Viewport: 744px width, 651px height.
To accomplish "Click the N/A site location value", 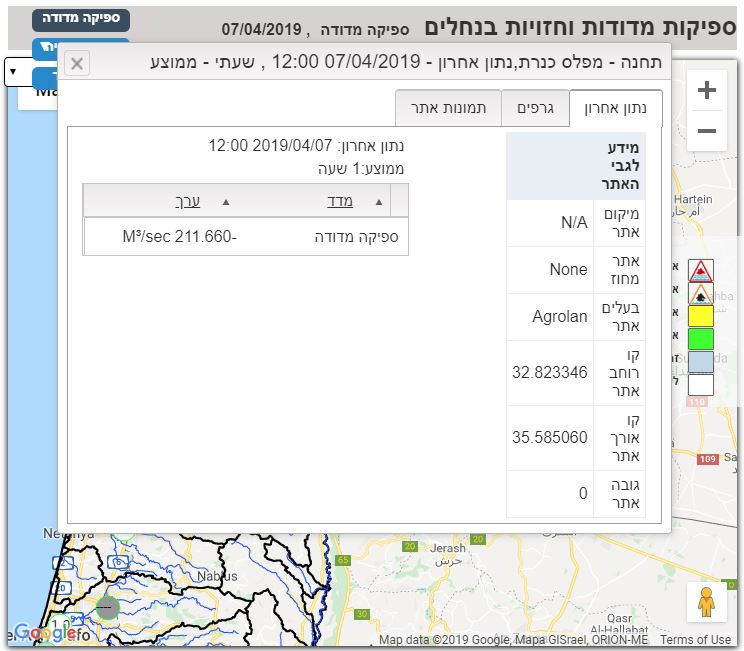I will (574, 222).
